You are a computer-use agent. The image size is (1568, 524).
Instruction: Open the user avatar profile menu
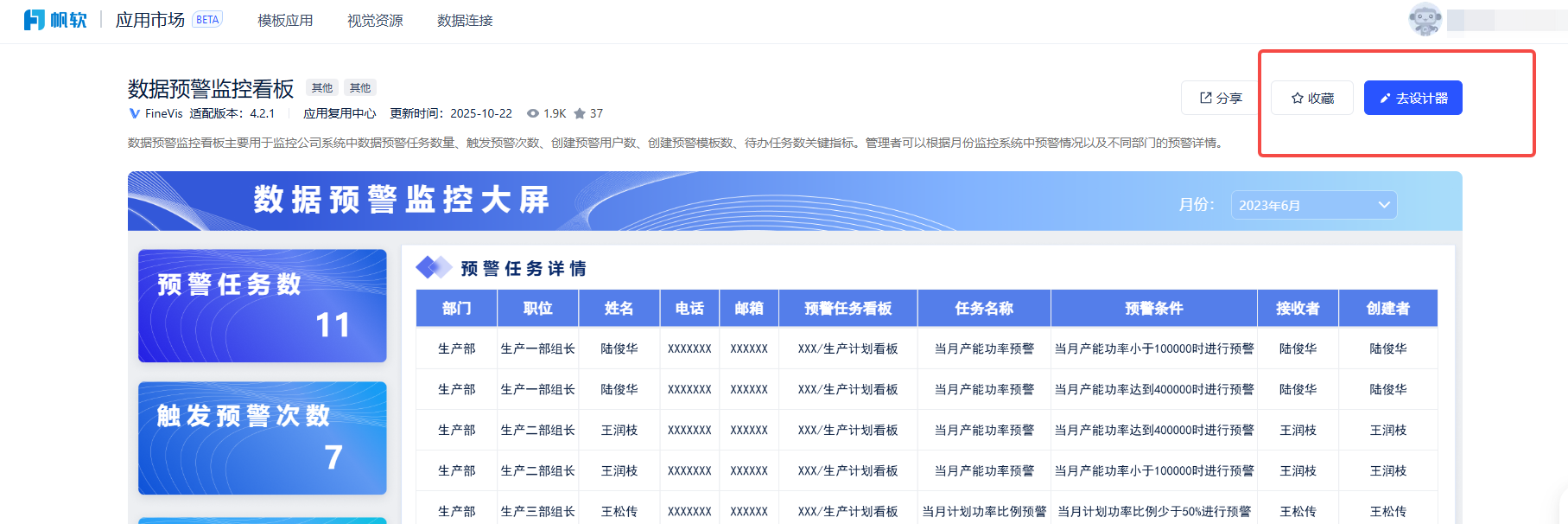point(1425,20)
